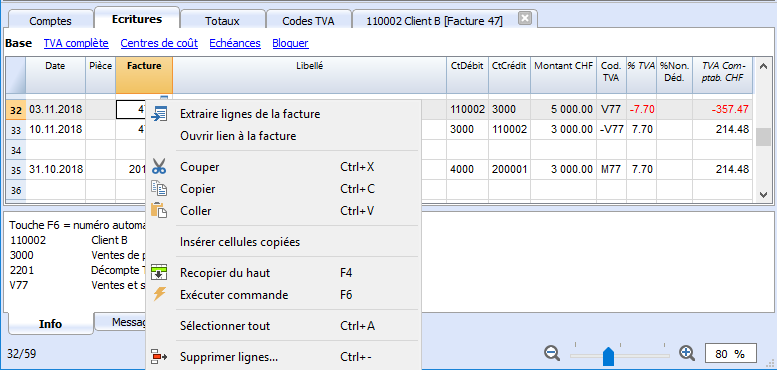Select the Base view
Image resolution: width=777 pixels, height=370 pixels.
point(18,43)
